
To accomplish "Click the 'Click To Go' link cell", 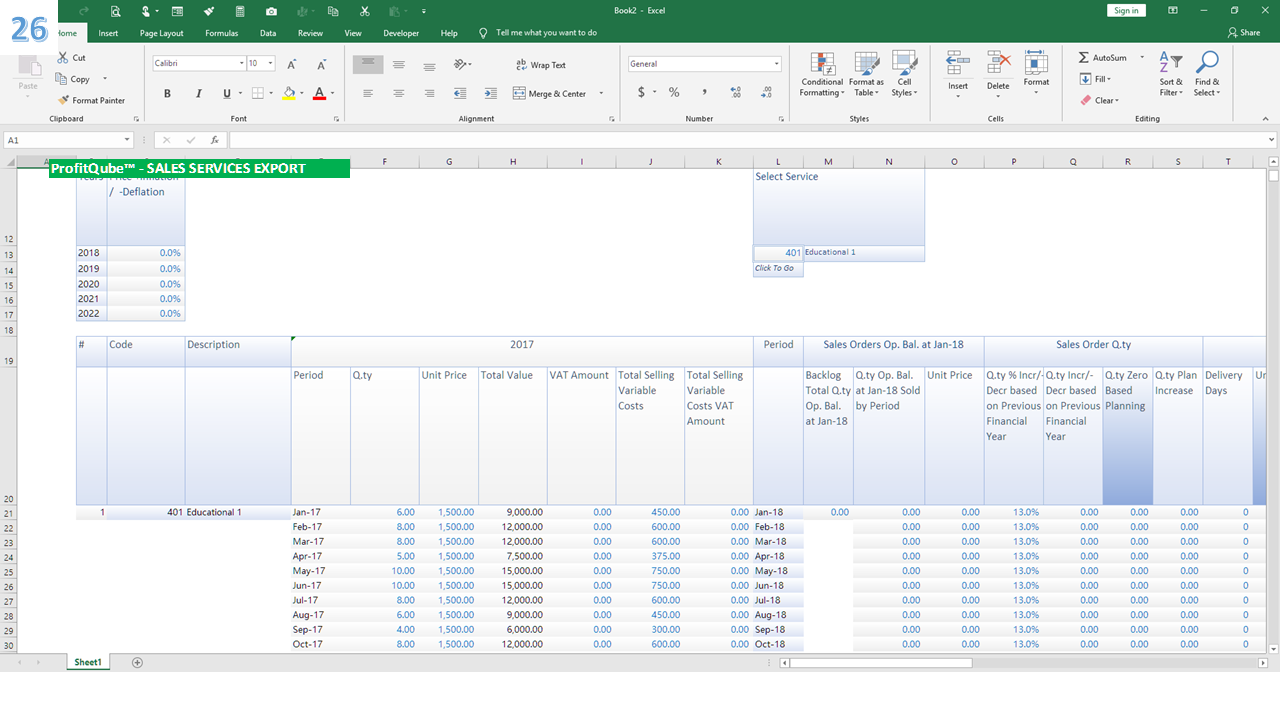I will [778, 268].
